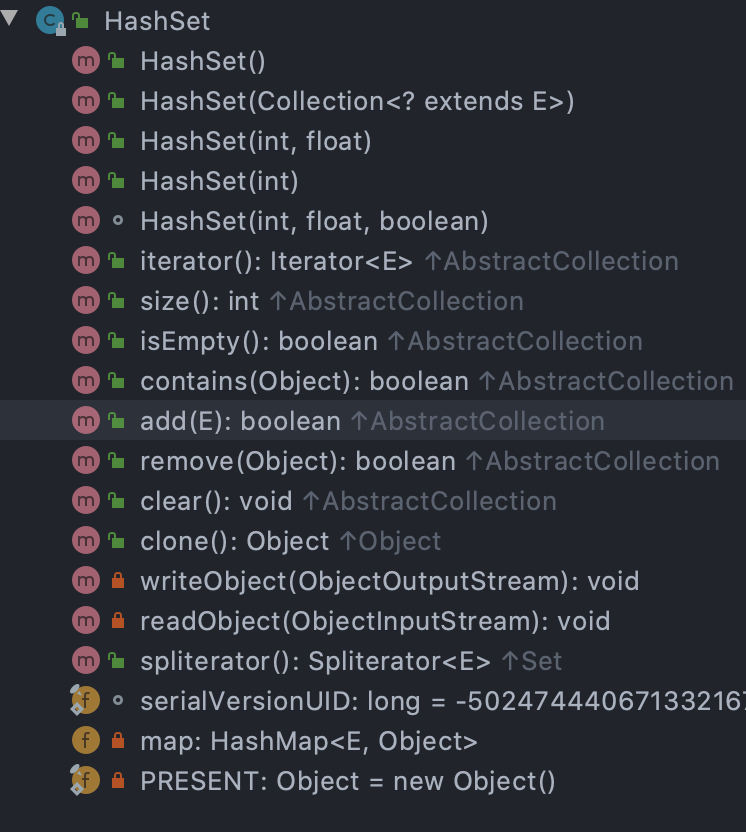
Task: Select the size(): int method
Action: 199,301
